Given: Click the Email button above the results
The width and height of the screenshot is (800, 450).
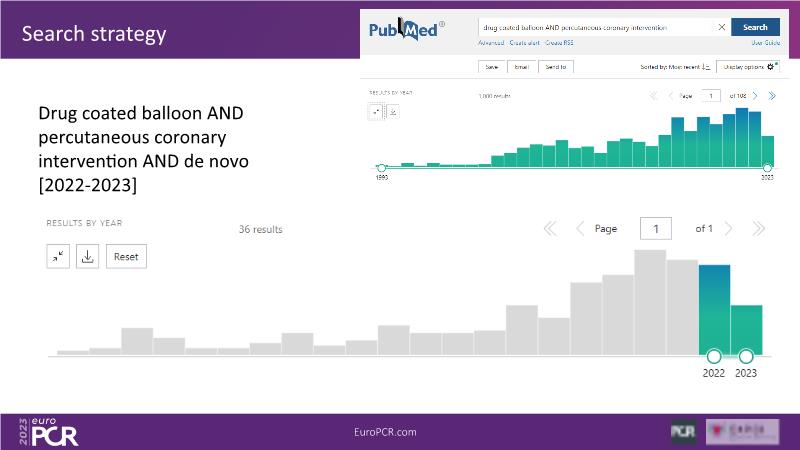Looking at the screenshot, I should (522, 67).
